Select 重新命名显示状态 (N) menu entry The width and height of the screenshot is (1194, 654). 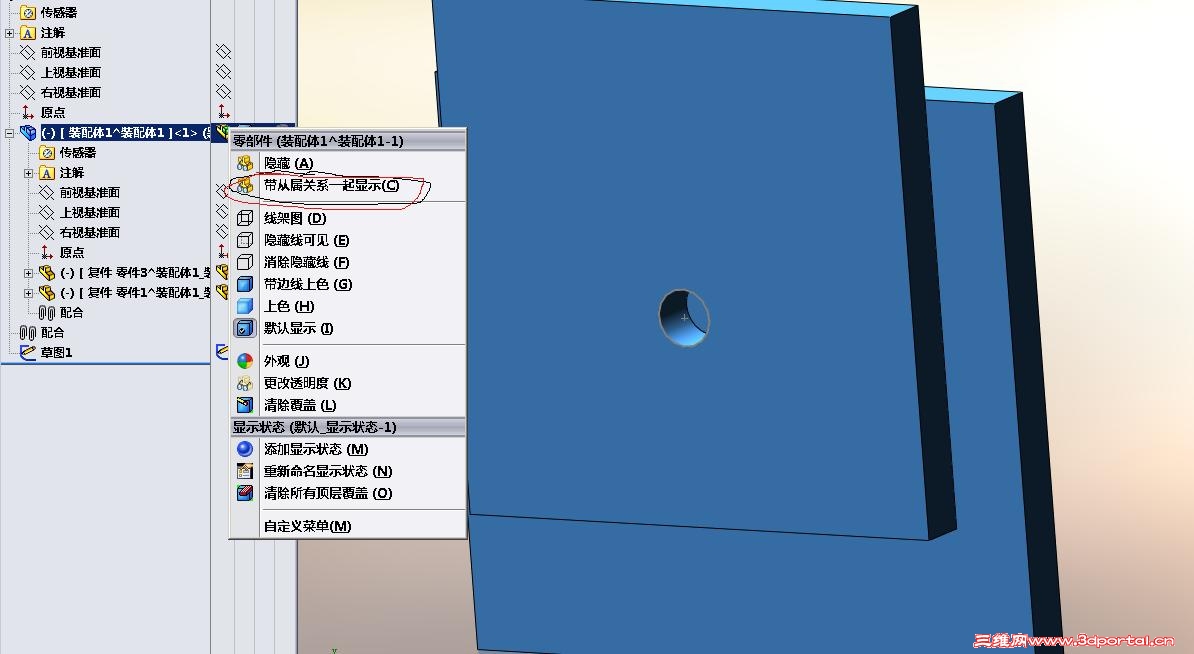(327, 471)
